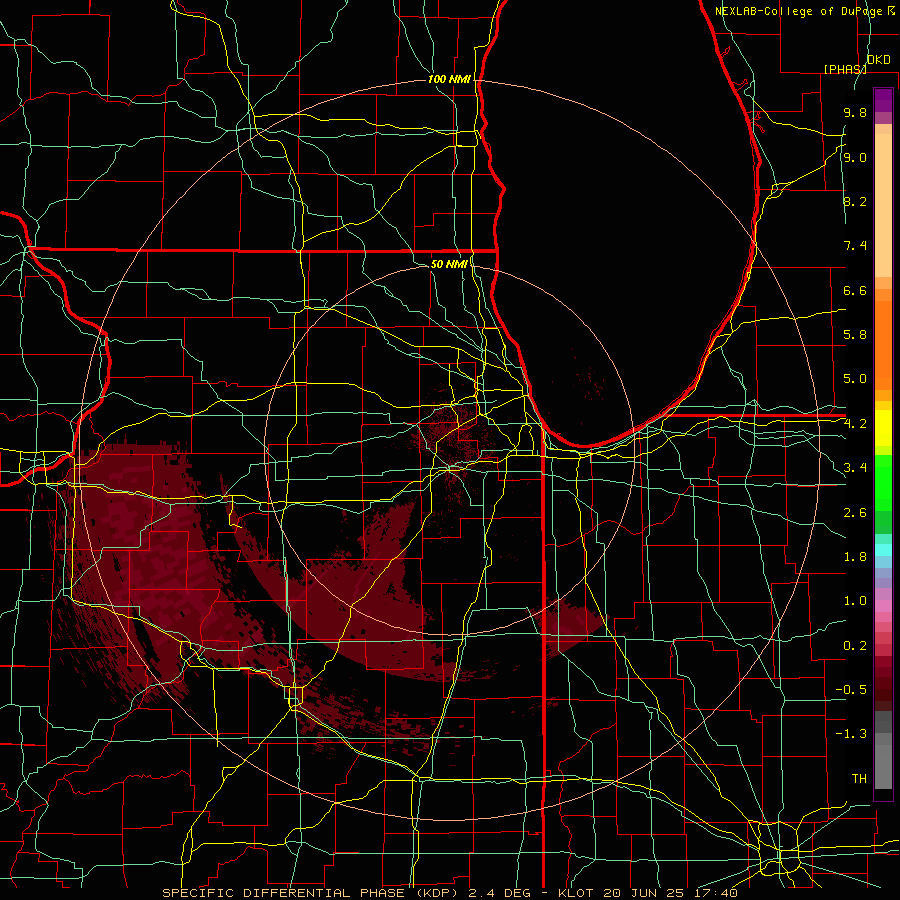This screenshot has height=900, width=900.
Task: Click the 1.0 value on the color scale
Action: point(855,601)
